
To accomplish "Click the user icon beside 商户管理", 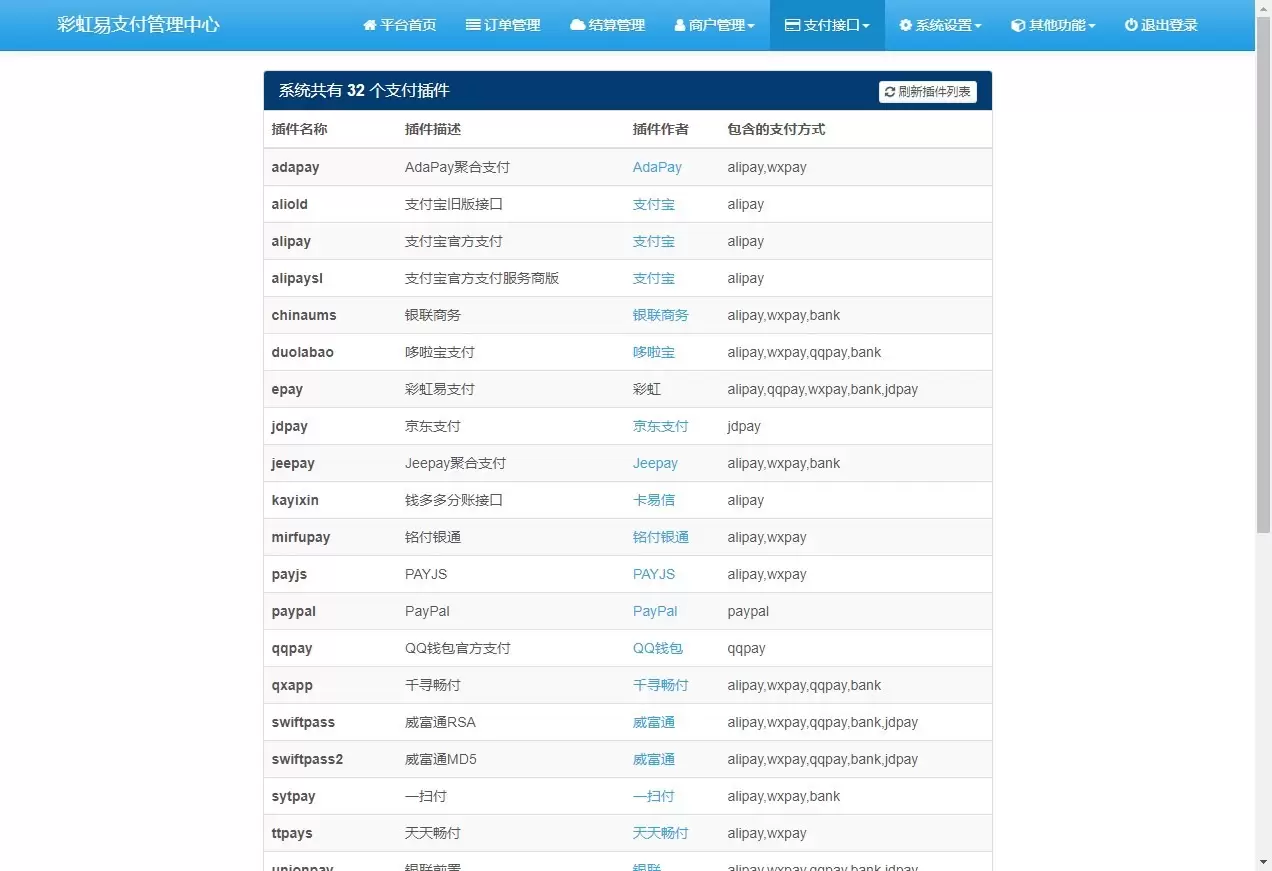I will click(680, 25).
